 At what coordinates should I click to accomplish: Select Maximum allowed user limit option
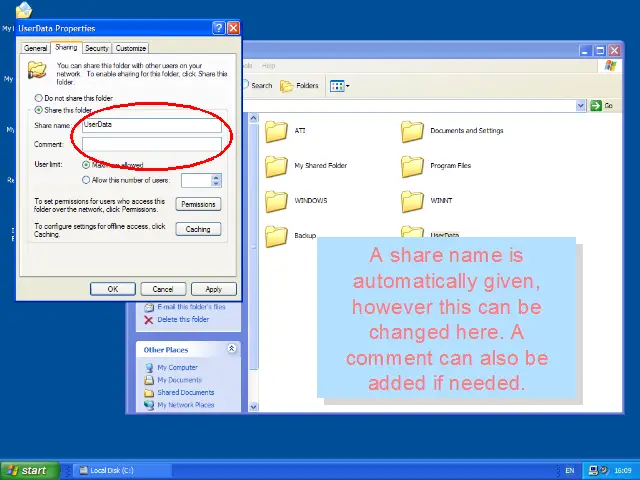(x=86, y=165)
